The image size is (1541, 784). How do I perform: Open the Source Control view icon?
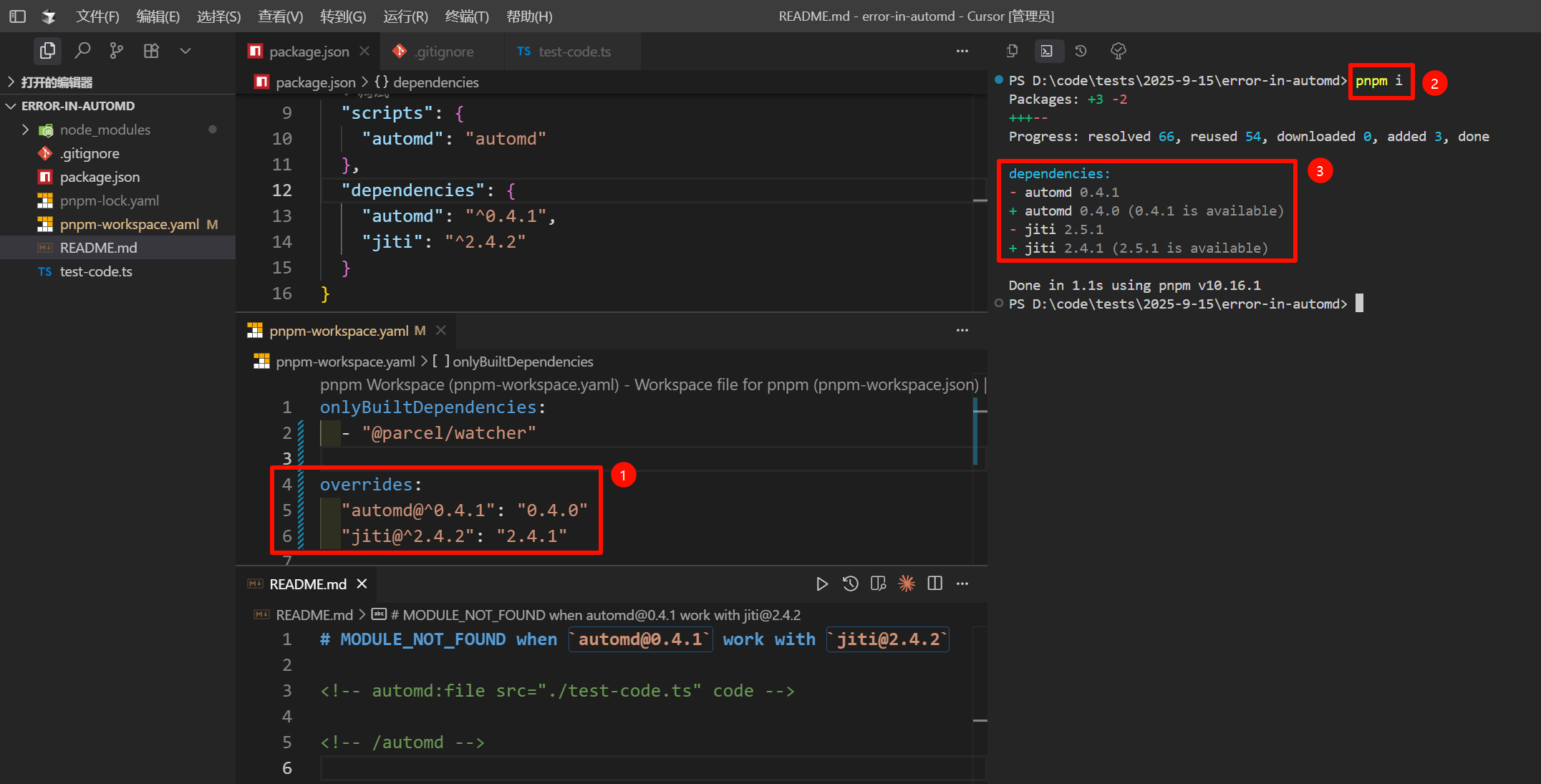coord(116,51)
